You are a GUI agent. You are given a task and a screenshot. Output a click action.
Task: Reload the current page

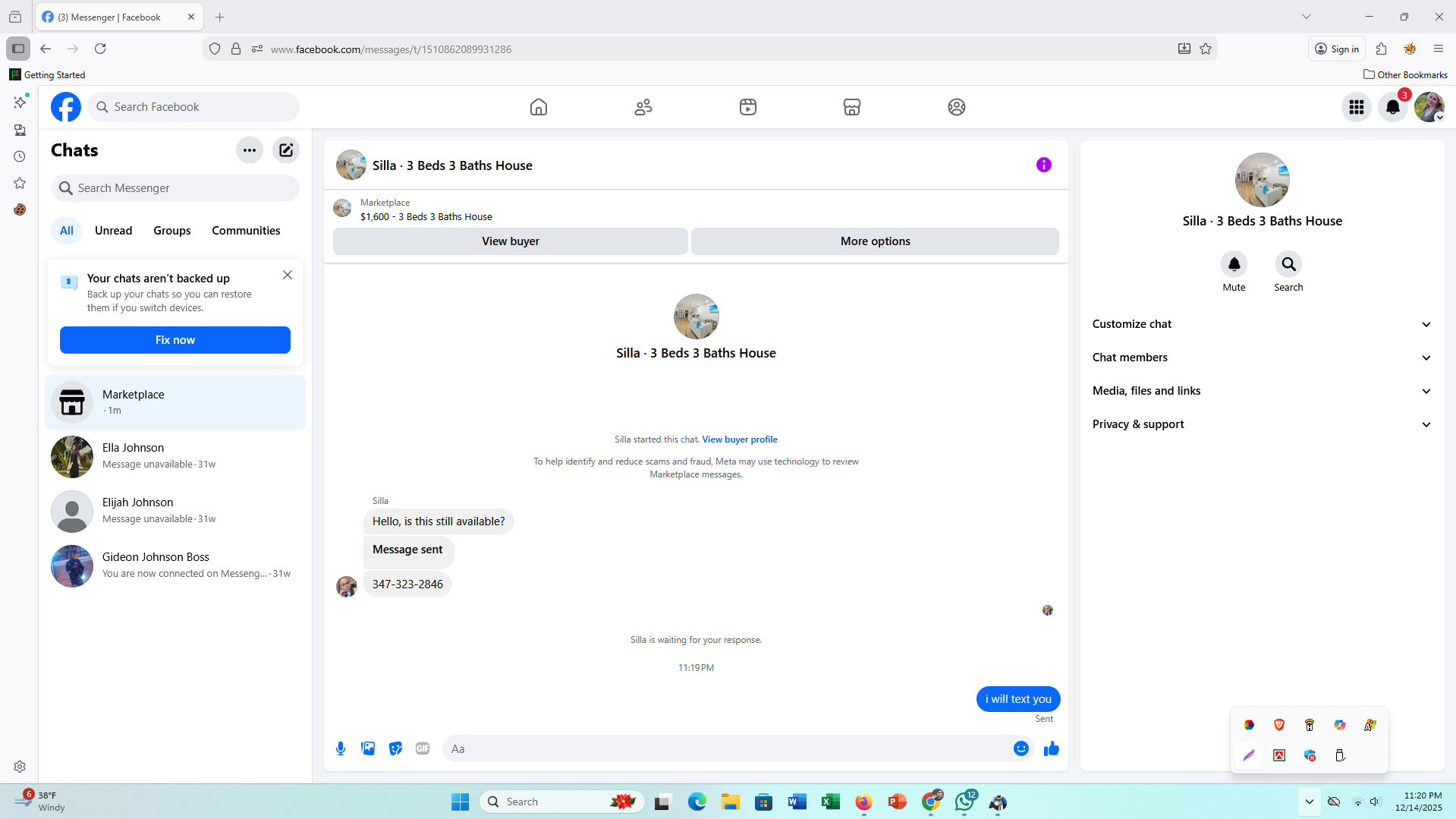coord(100,49)
